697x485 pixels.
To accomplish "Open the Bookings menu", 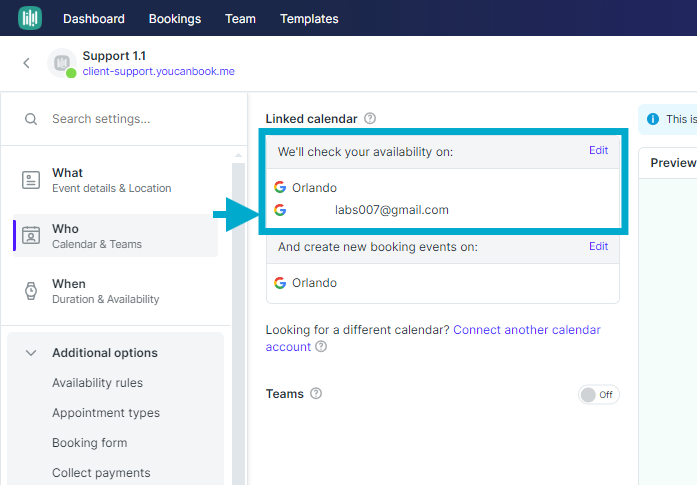I will (x=175, y=19).
